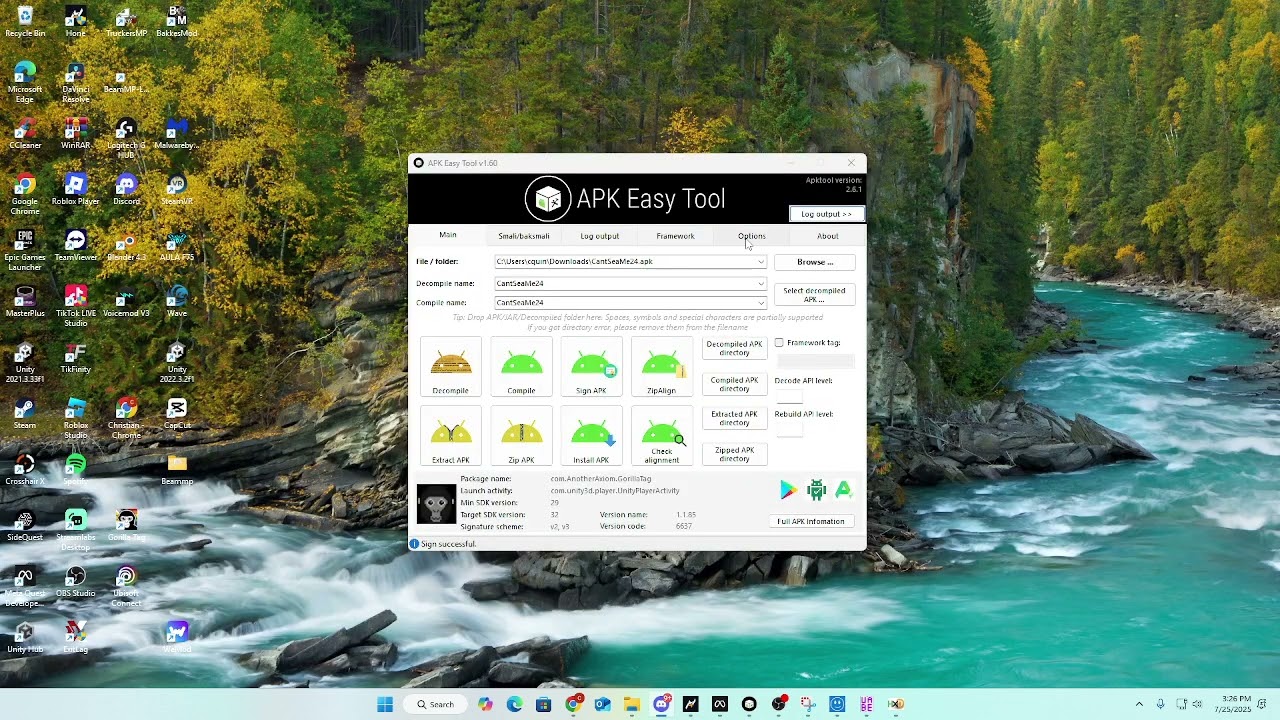Open the Decompiled APK directory

[x=734, y=348]
